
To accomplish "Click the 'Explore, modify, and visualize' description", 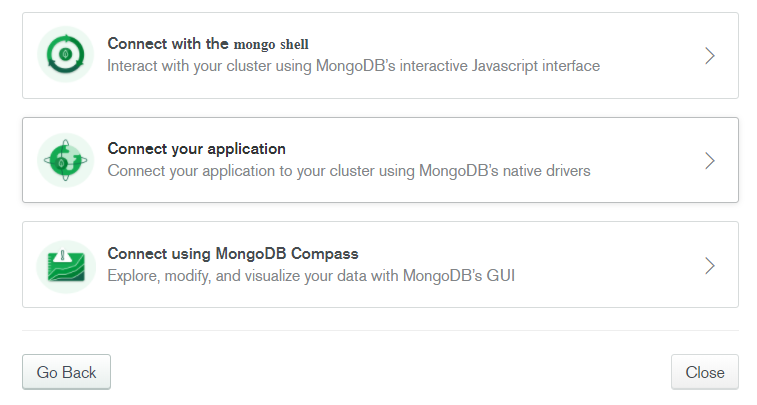I will pyautogui.click(x=311, y=276).
